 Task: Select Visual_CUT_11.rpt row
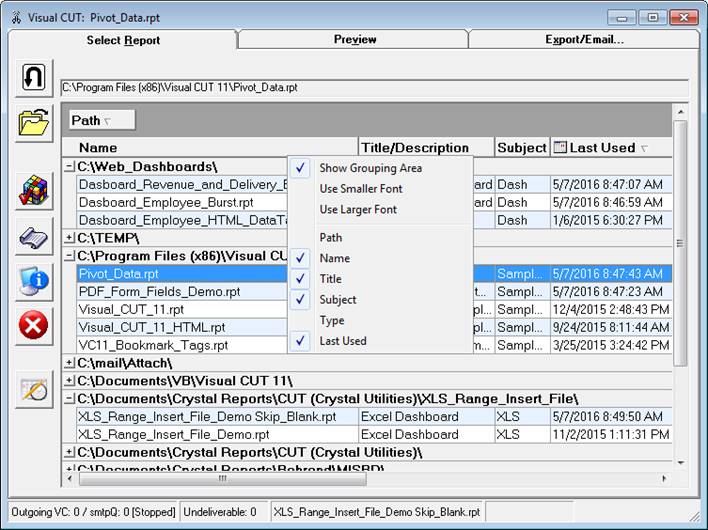coord(182,310)
